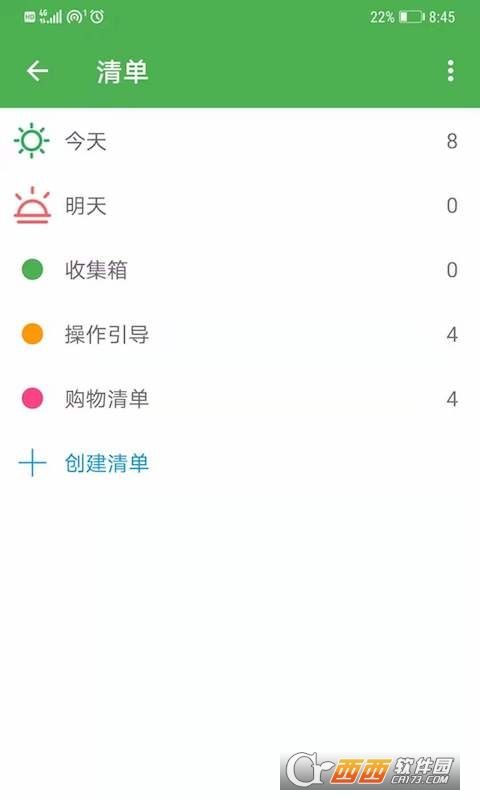The height and width of the screenshot is (800, 480).
Task: Tap the 清单 page title
Action: 122,71
